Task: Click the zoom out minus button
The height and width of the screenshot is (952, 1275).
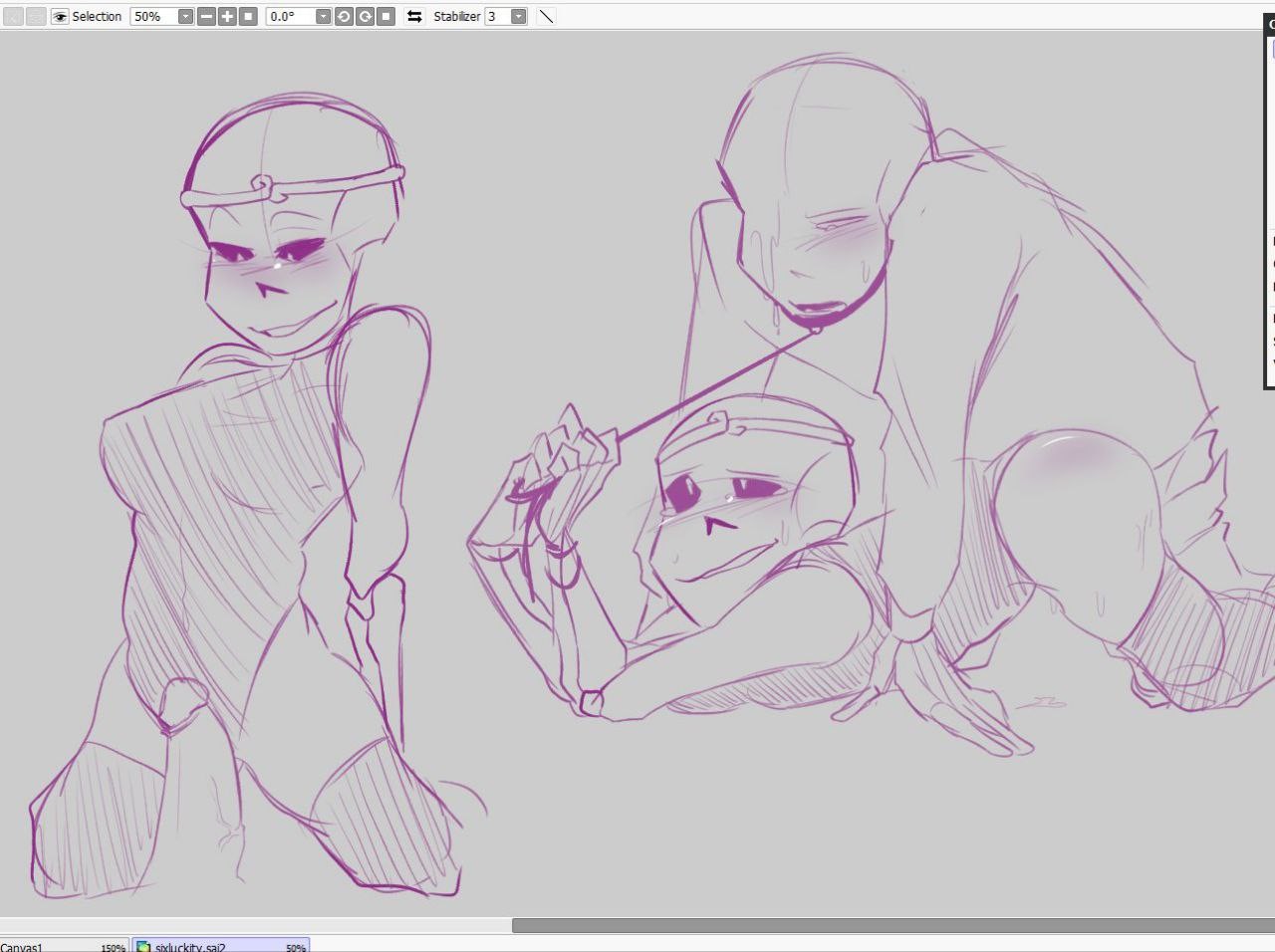Action: pyautogui.click(x=206, y=17)
